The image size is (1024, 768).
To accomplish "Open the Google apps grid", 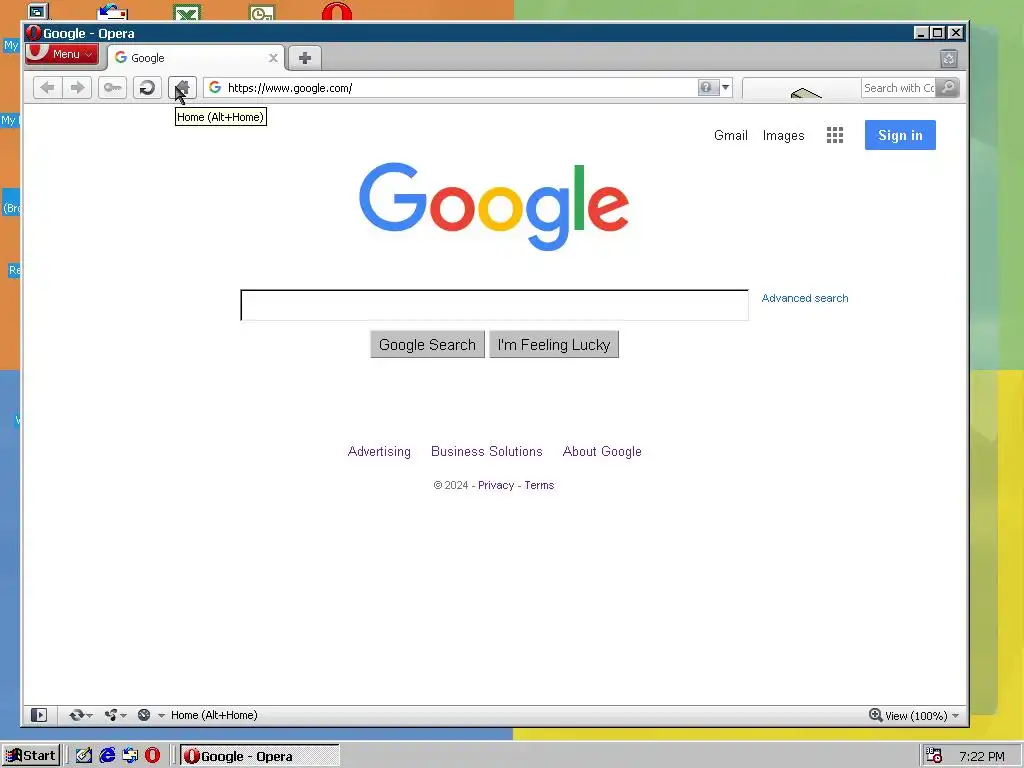I will 835,135.
